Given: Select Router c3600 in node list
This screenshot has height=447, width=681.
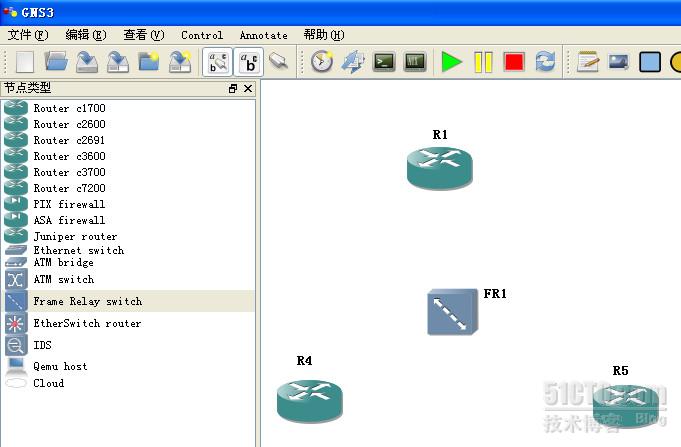Looking at the screenshot, I should pyautogui.click(x=129, y=156).
